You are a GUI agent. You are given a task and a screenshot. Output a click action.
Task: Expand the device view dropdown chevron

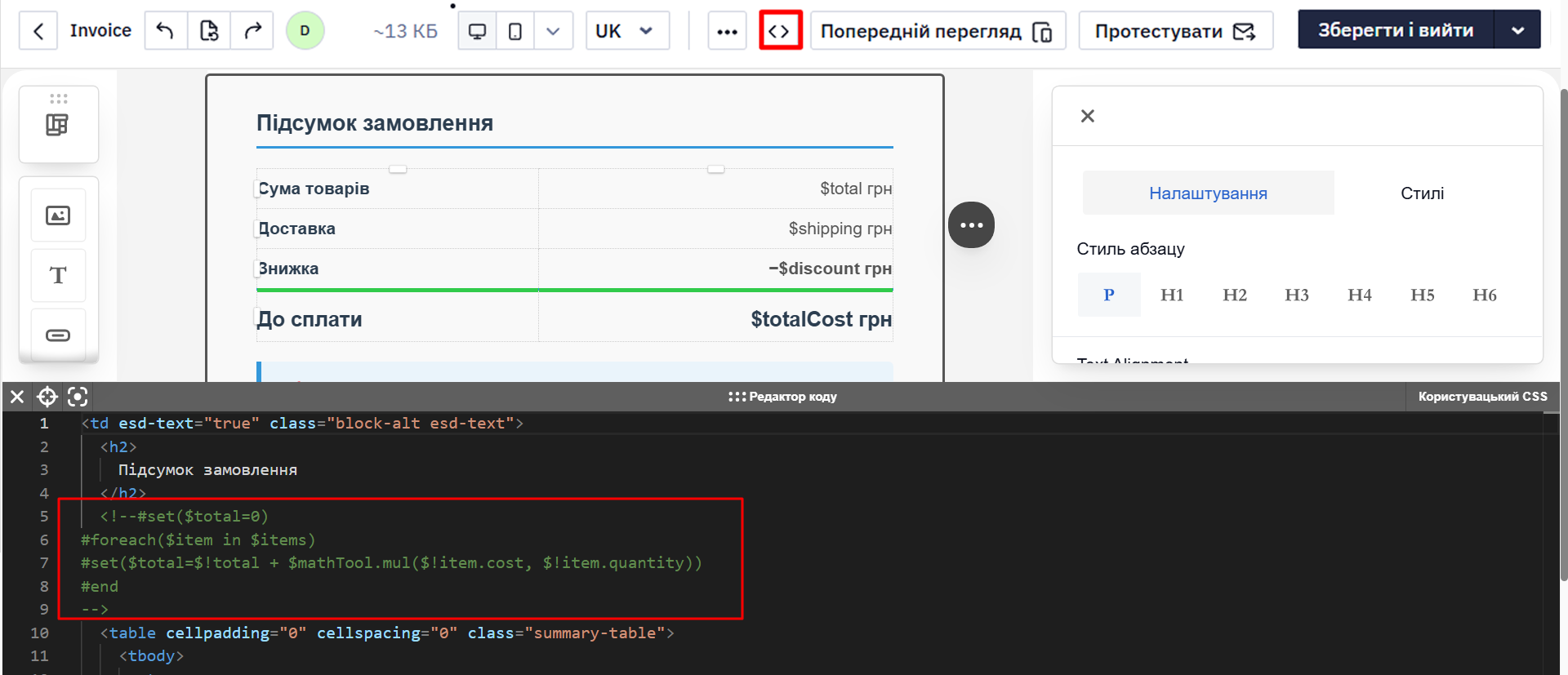point(553,31)
